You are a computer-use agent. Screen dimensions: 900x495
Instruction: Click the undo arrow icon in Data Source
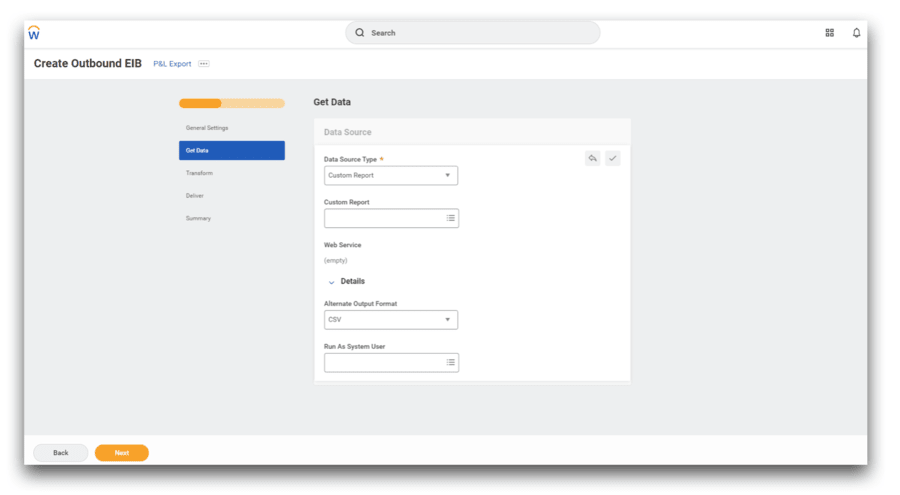[x=592, y=158]
